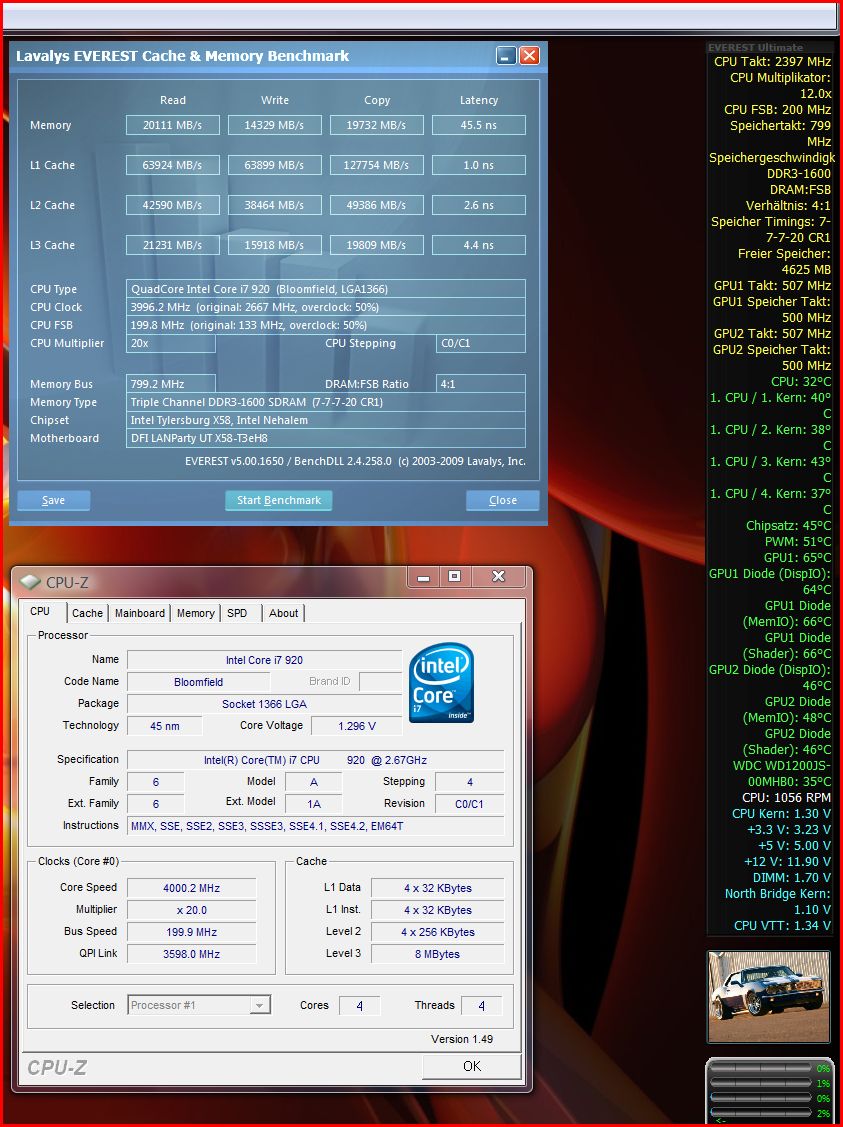Select the CPU tab in CPU-Z
Viewport: 843px width, 1127px height.
(40, 611)
